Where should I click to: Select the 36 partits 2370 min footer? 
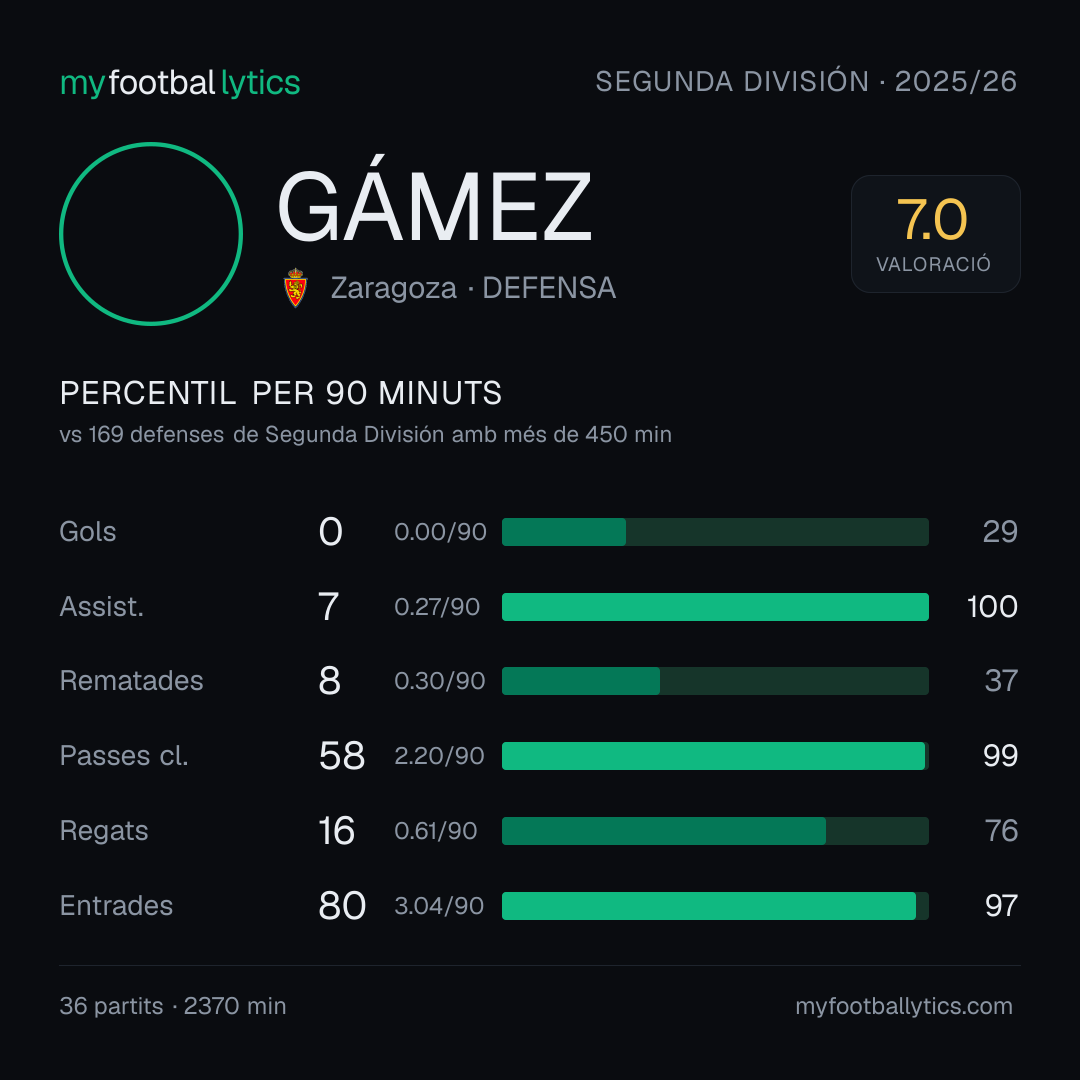[173, 1006]
